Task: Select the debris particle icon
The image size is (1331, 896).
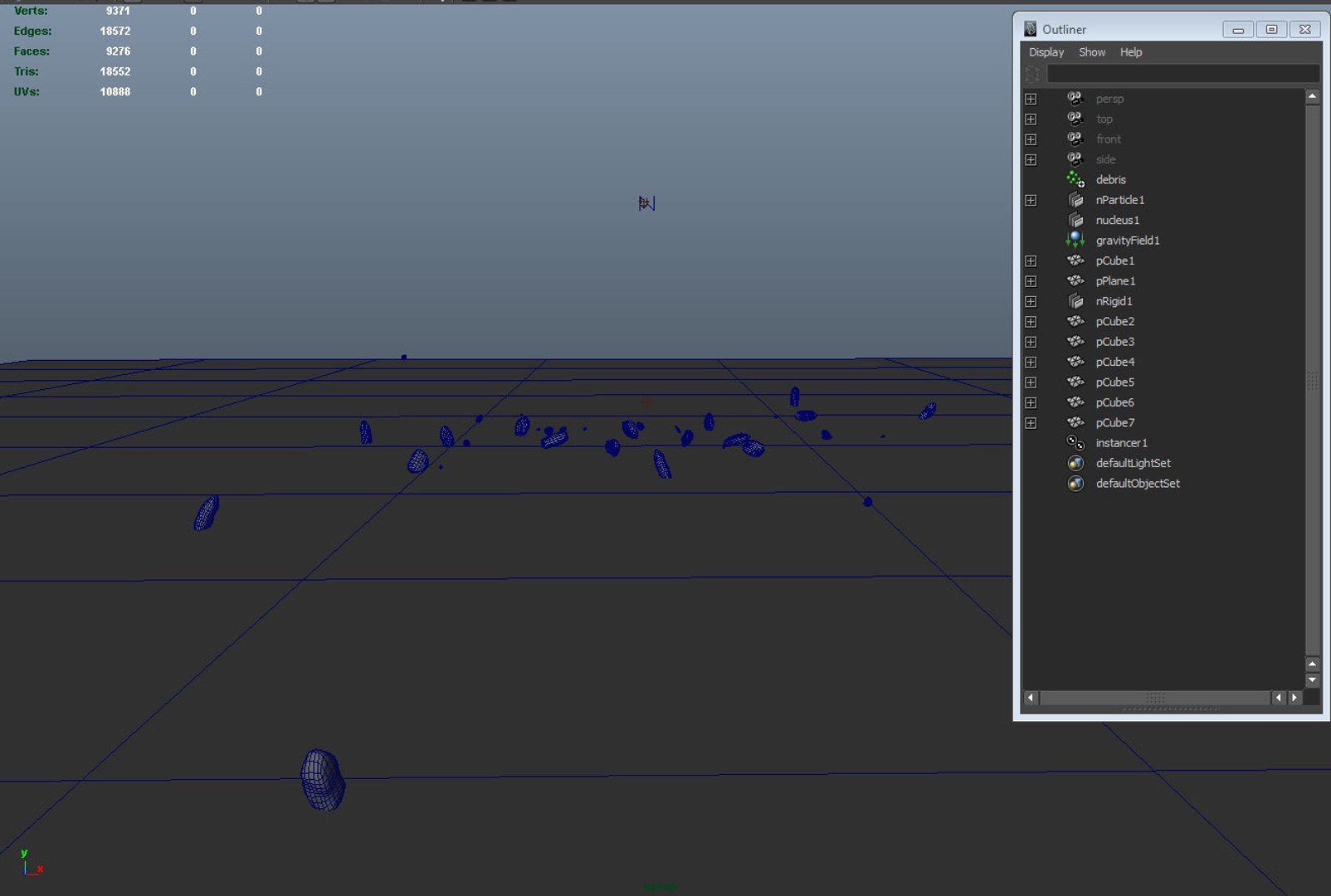Action: (x=1075, y=179)
